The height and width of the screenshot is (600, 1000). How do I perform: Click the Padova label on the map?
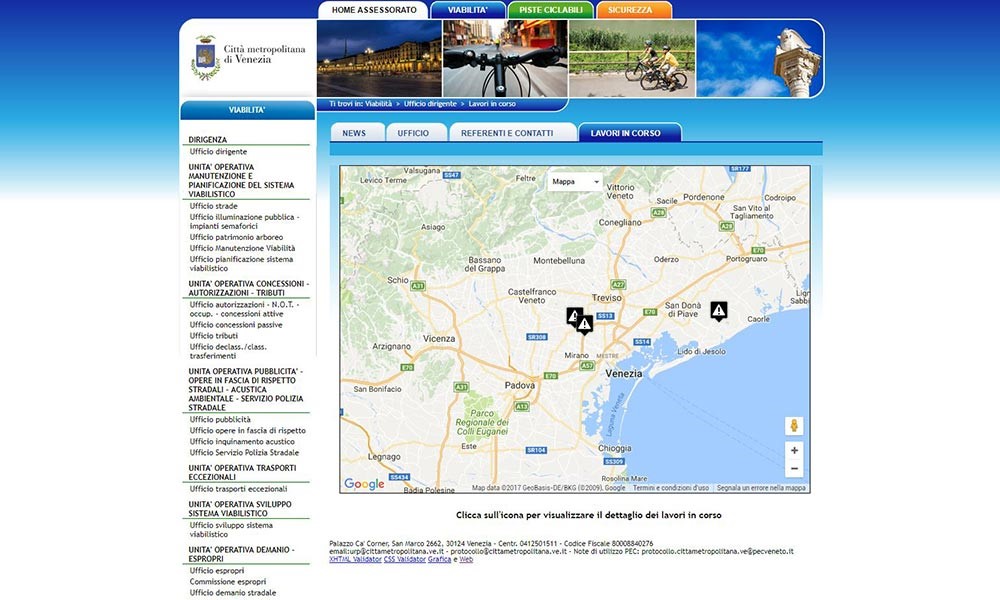click(520, 385)
